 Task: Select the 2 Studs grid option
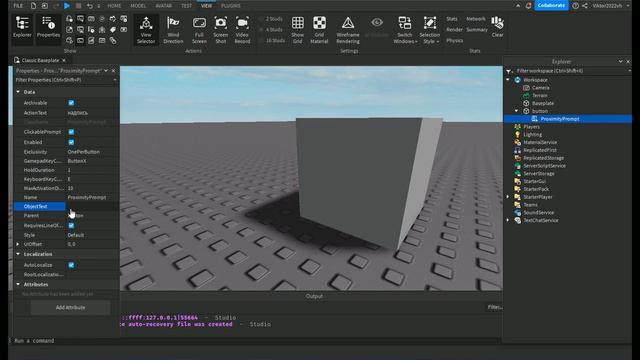point(271,19)
